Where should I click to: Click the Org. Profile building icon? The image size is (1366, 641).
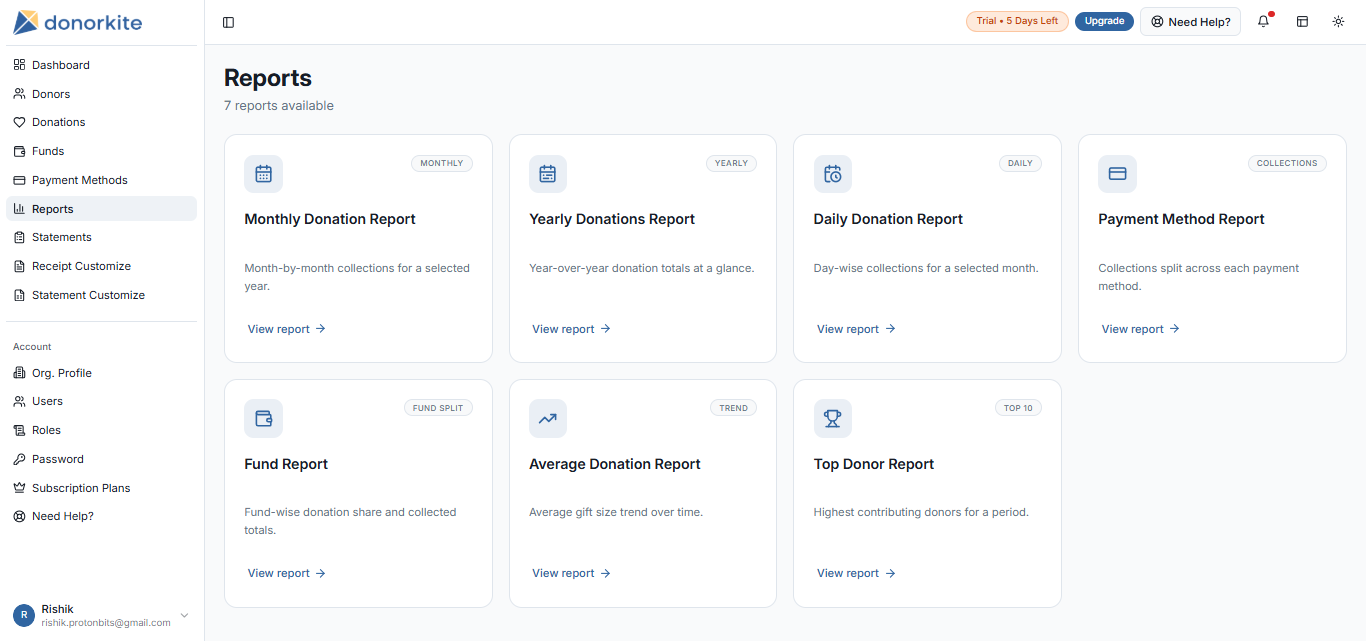click(x=19, y=373)
